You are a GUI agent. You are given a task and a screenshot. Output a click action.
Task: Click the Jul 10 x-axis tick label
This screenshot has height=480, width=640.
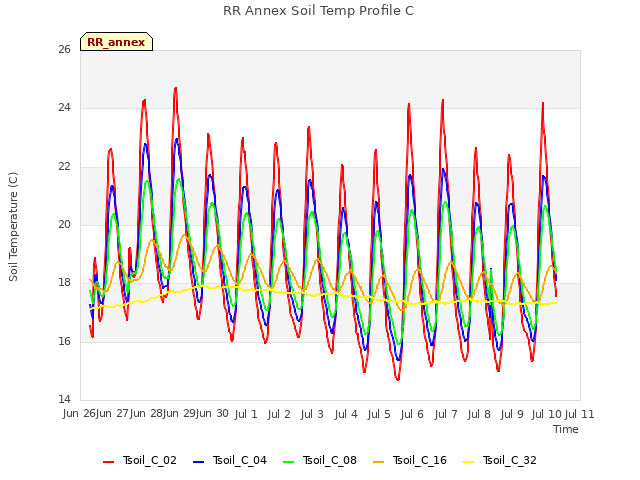pos(547,414)
